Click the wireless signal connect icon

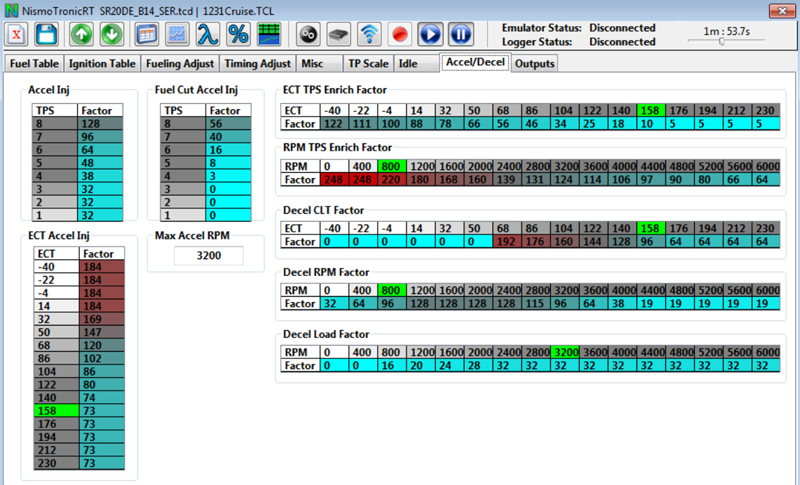tap(370, 33)
